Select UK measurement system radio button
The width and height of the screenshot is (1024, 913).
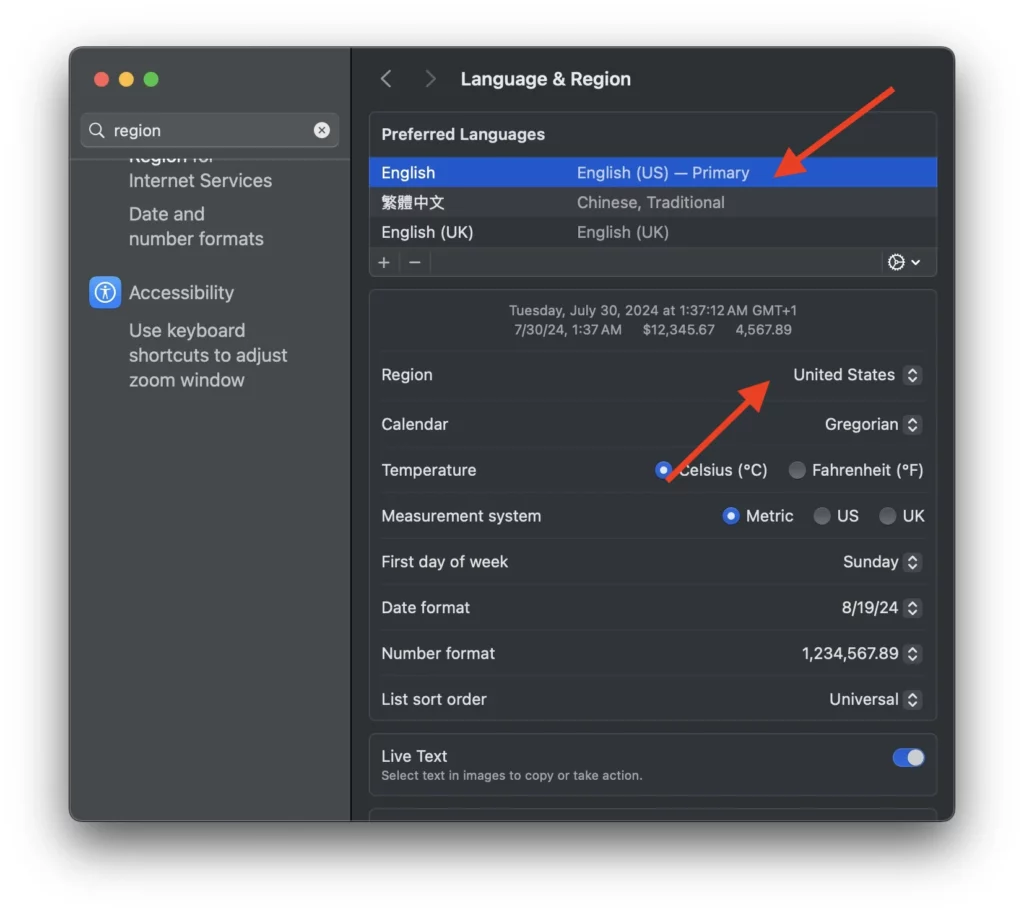coord(887,516)
